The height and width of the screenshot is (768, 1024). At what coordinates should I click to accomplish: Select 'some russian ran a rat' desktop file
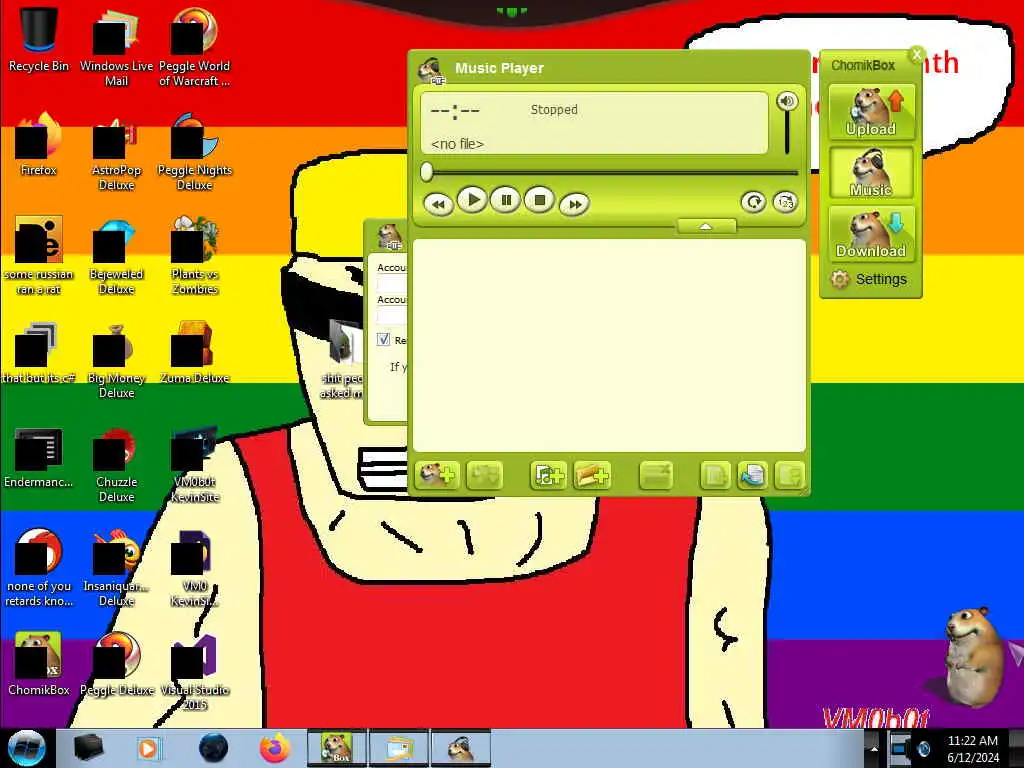coord(39,255)
